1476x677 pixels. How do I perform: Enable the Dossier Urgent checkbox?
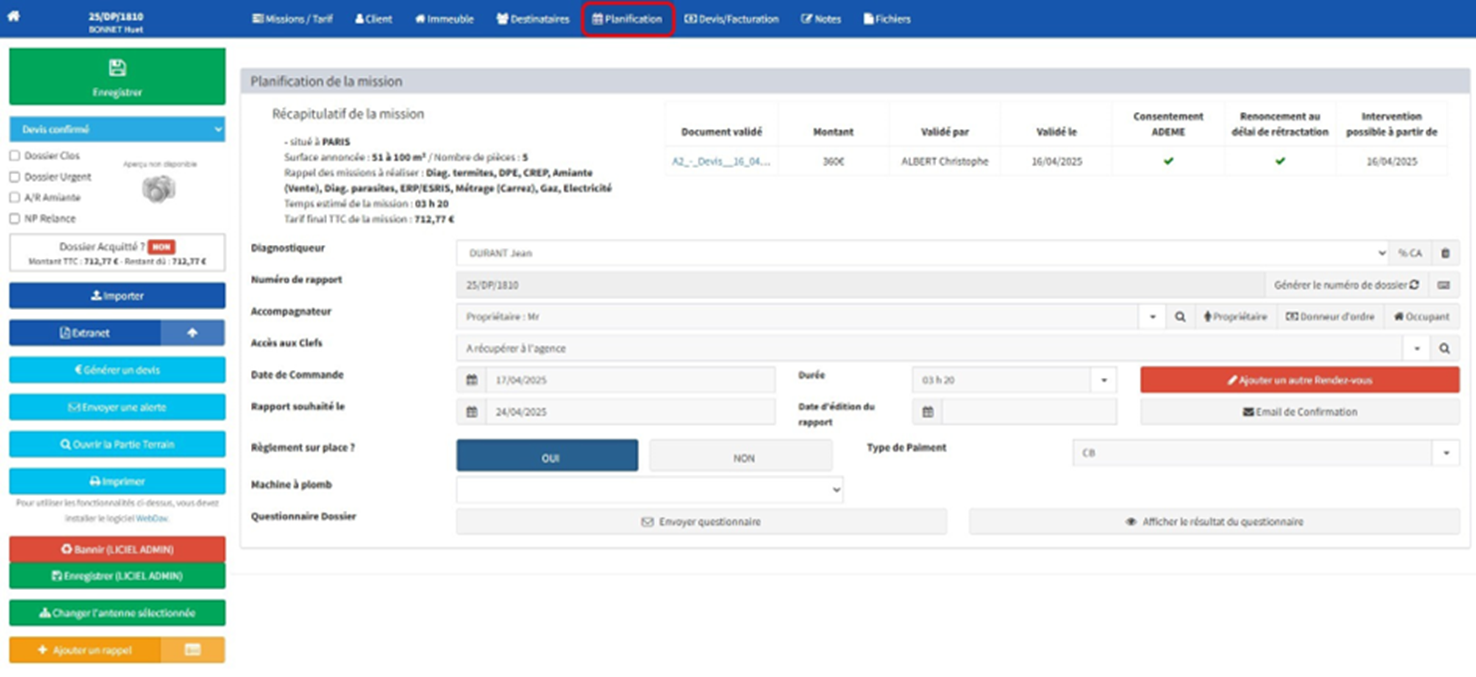pyautogui.click(x=15, y=177)
